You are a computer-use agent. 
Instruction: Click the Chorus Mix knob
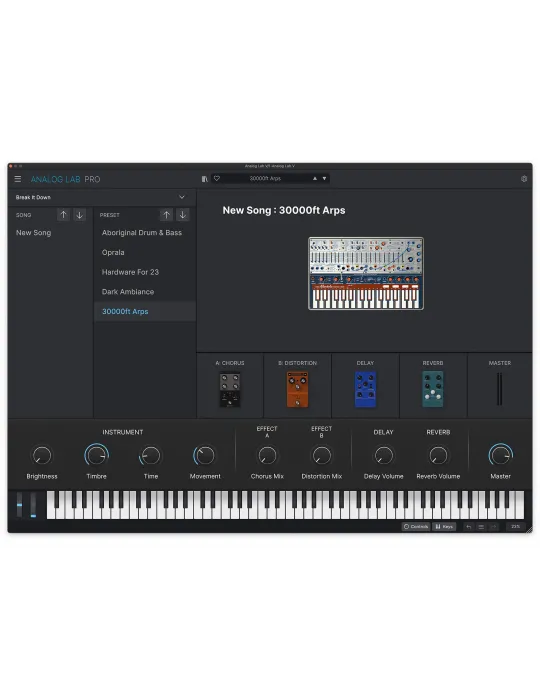coord(267,456)
